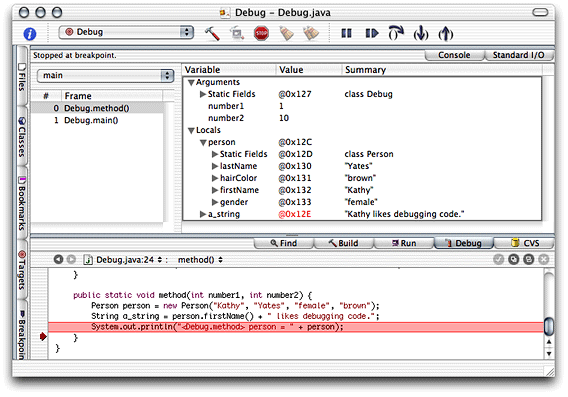Continue execution with the Continue button

[372, 34]
